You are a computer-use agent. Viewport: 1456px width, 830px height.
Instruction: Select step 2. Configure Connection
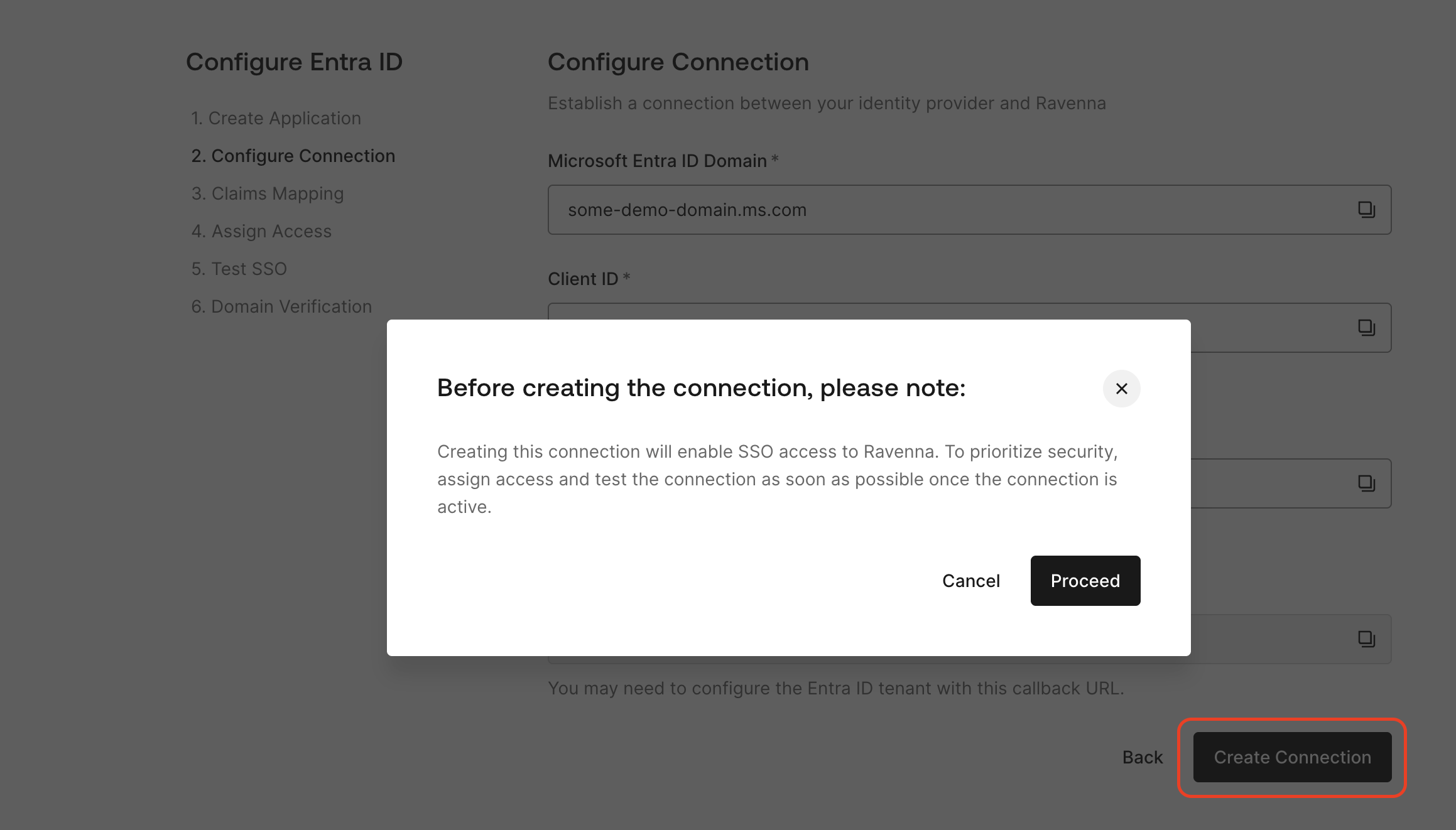point(293,156)
